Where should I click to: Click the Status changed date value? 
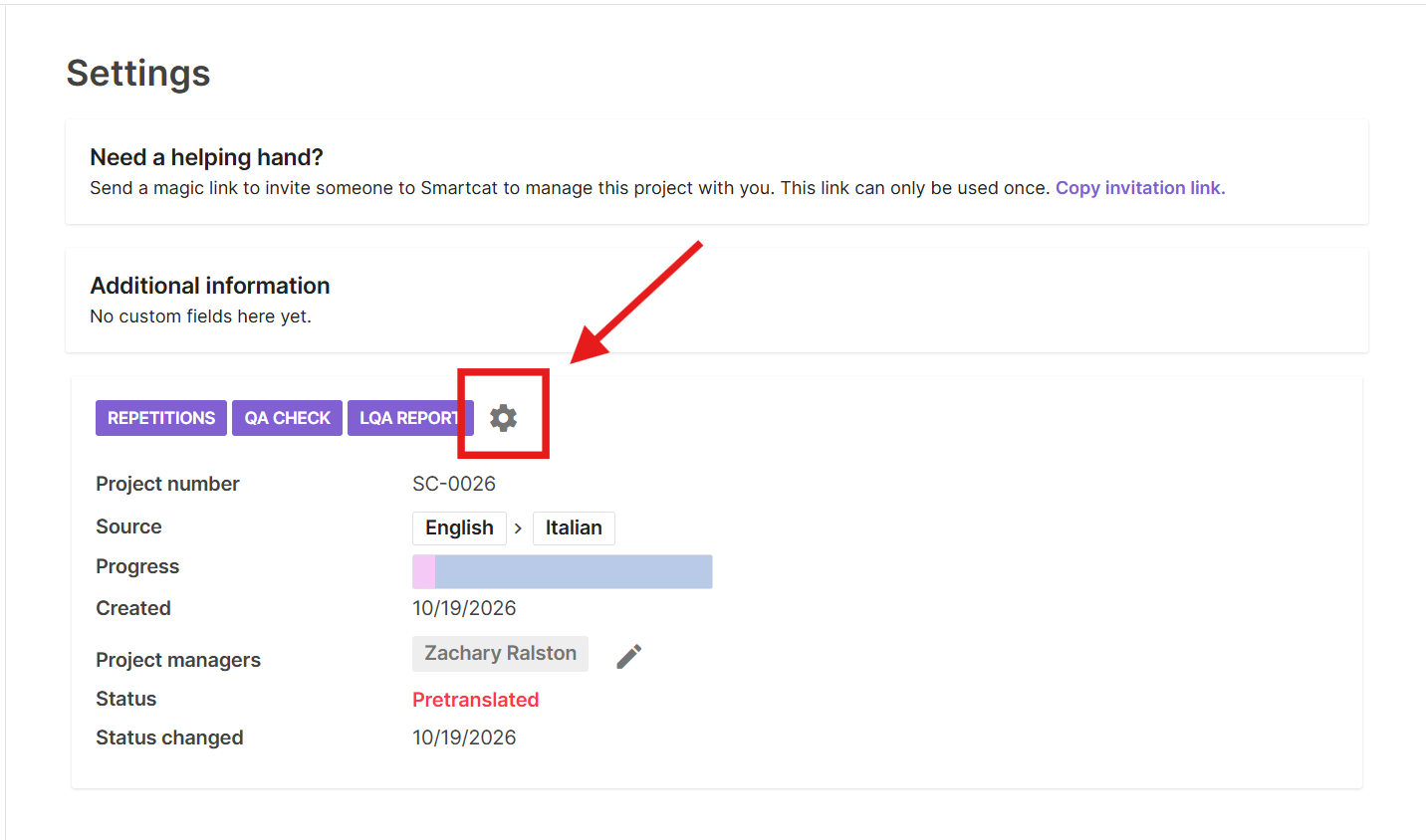click(x=464, y=737)
